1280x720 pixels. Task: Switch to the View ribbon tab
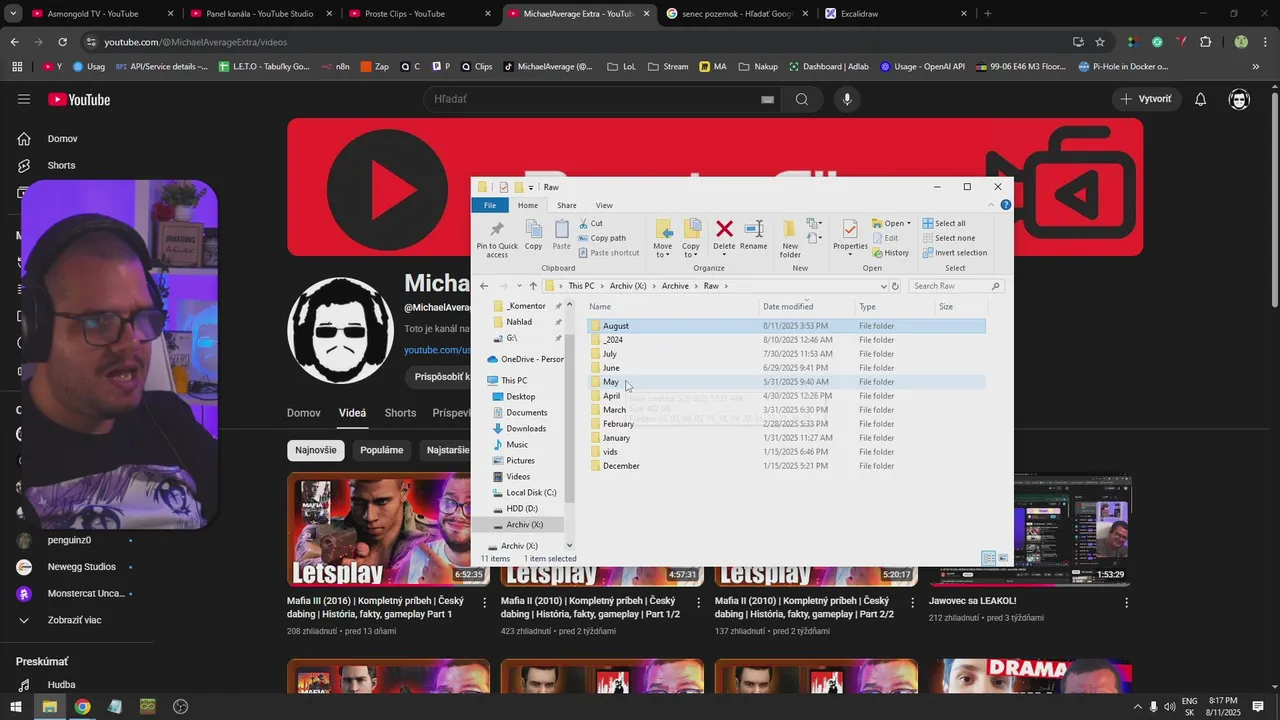604,205
